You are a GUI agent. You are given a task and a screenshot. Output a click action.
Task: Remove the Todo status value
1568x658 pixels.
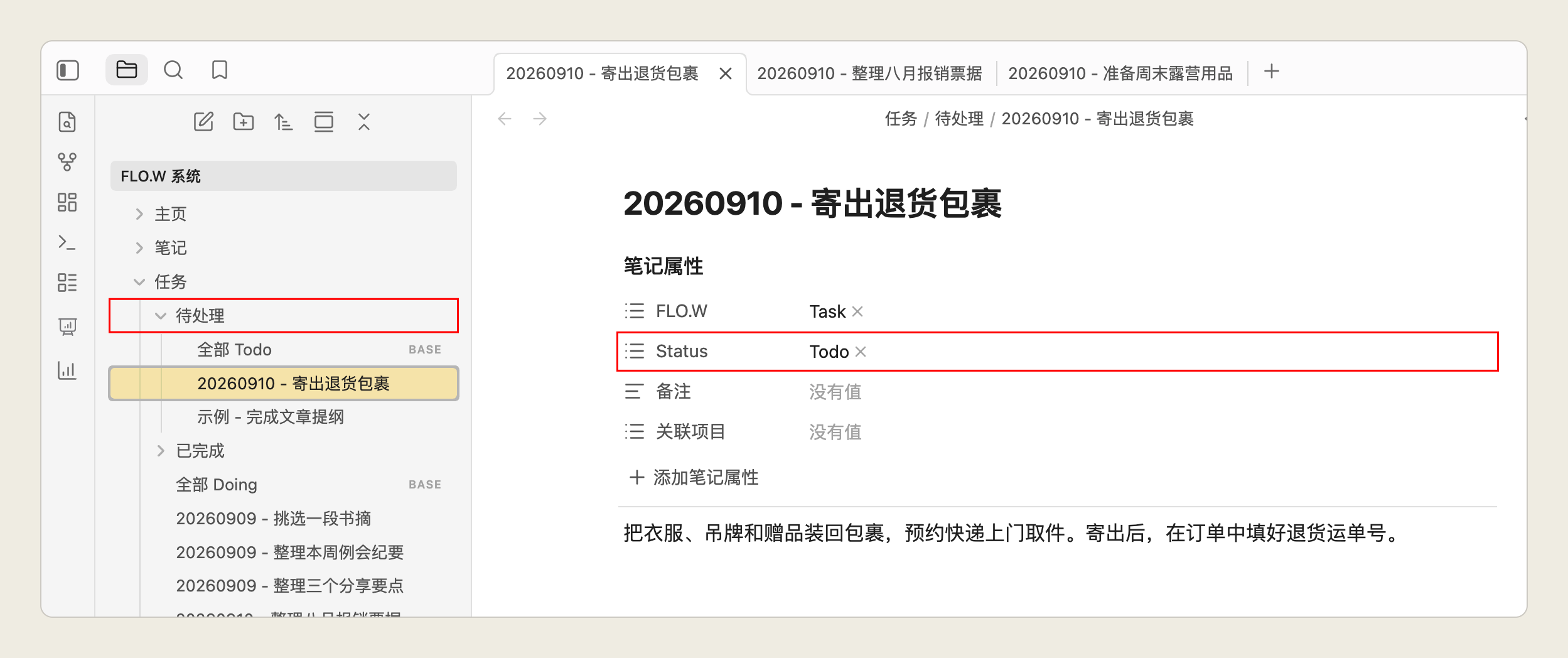pos(861,352)
